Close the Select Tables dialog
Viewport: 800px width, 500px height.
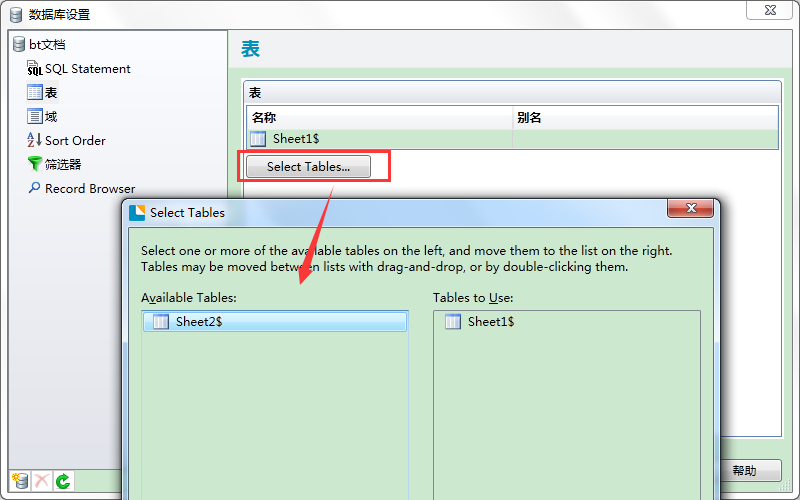691,208
